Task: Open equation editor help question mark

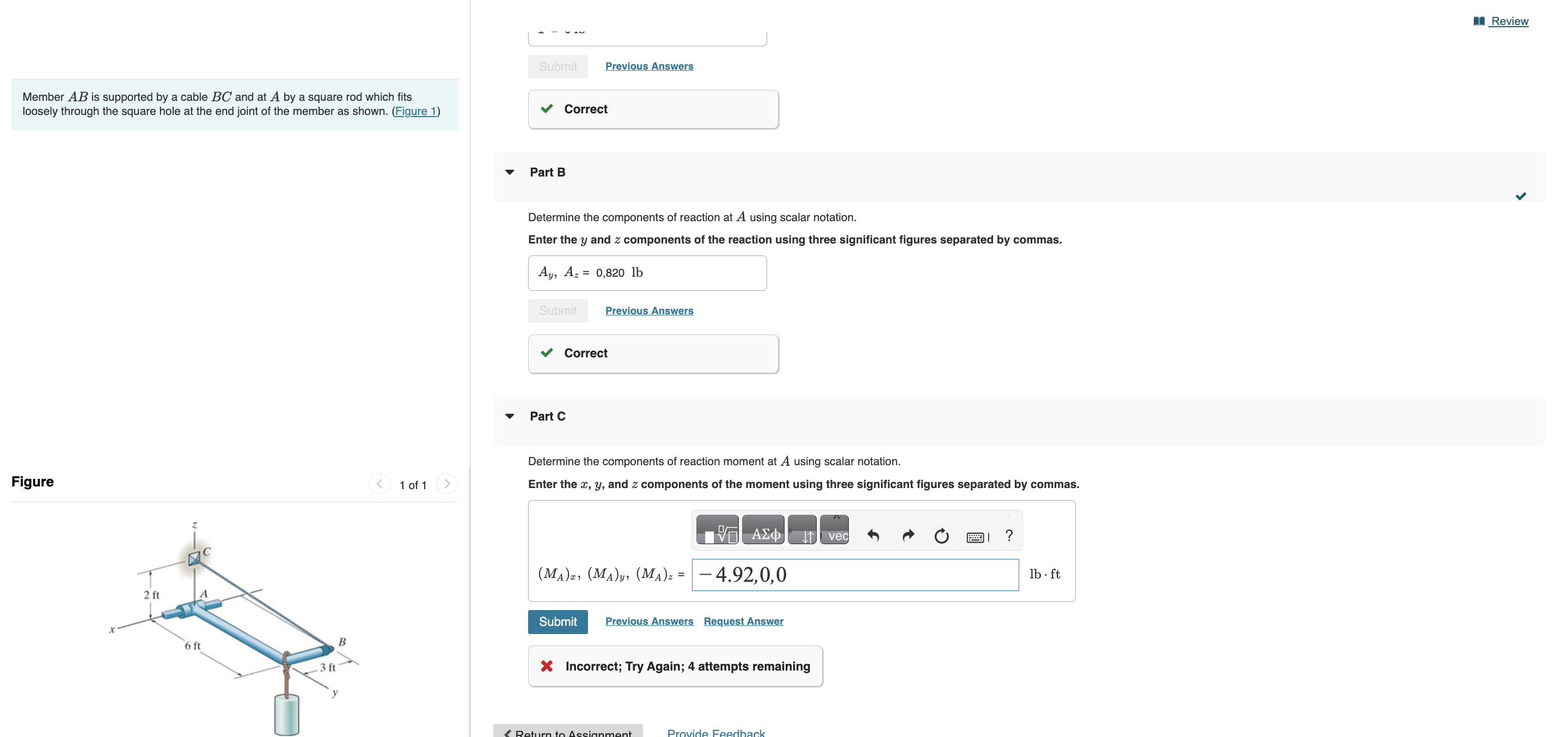Action: (1009, 535)
